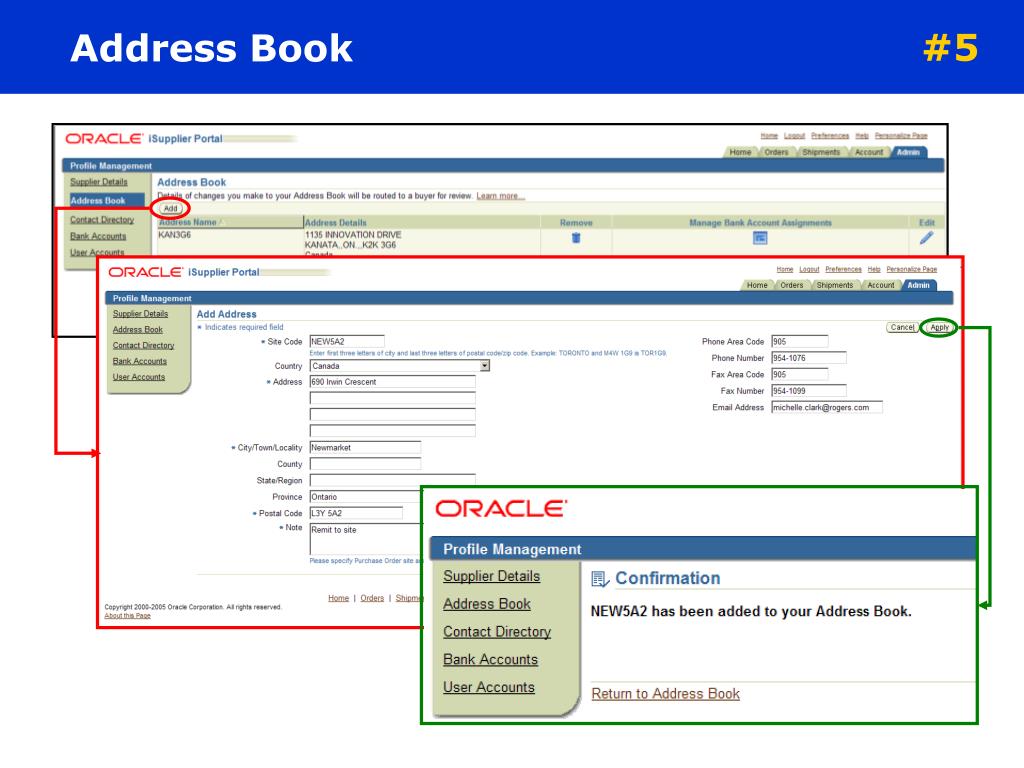The height and width of the screenshot is (768, 1024).
Task: Click the Cancel button in Add Address
Action: coord(902,327)
